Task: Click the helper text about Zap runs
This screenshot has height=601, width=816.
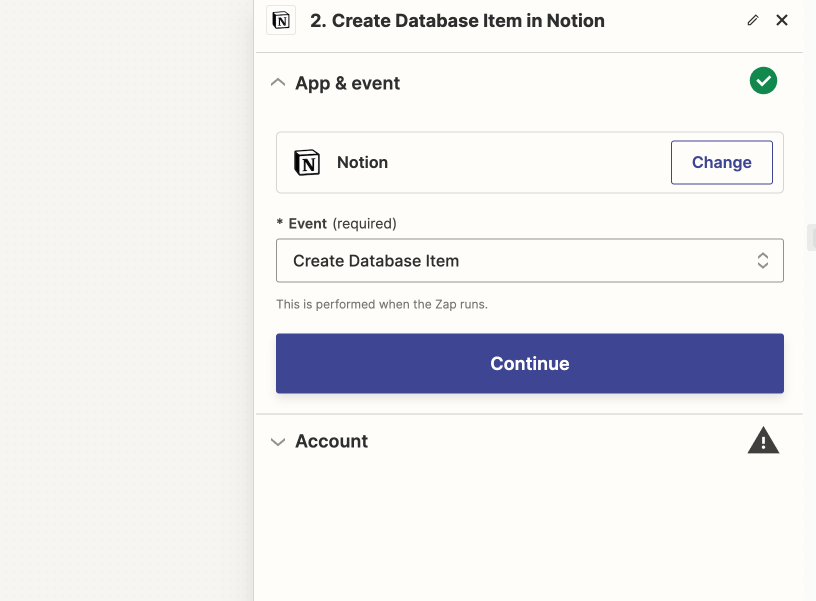Action: [x=381, y=304]
